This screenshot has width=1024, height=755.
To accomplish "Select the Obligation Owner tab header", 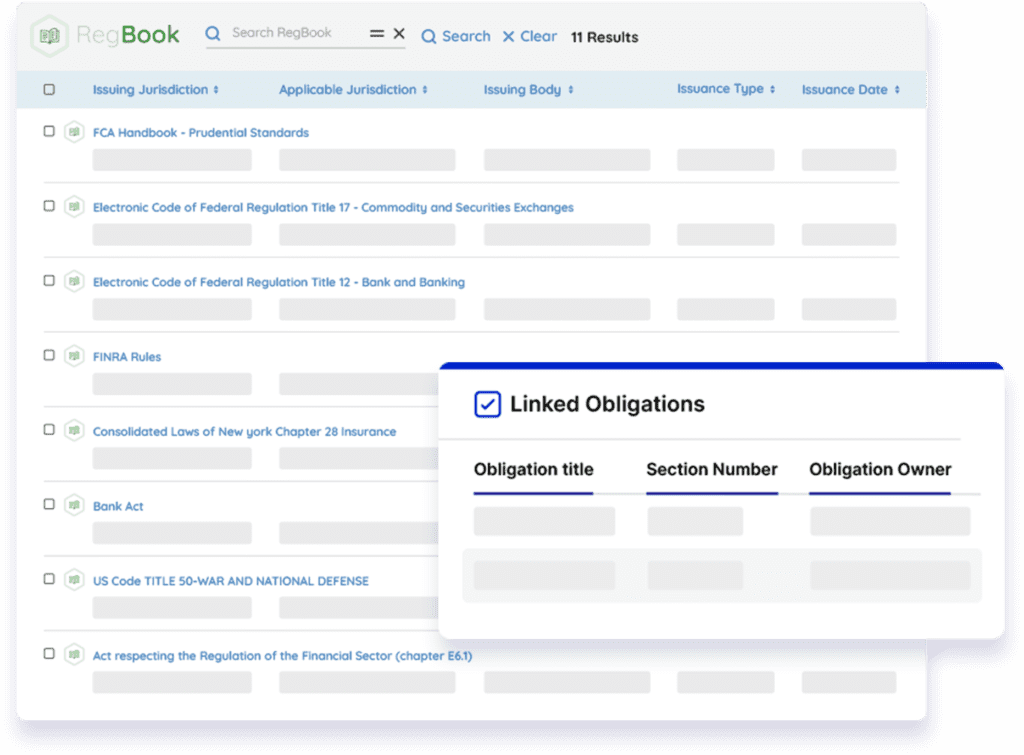I will (880, 470).
